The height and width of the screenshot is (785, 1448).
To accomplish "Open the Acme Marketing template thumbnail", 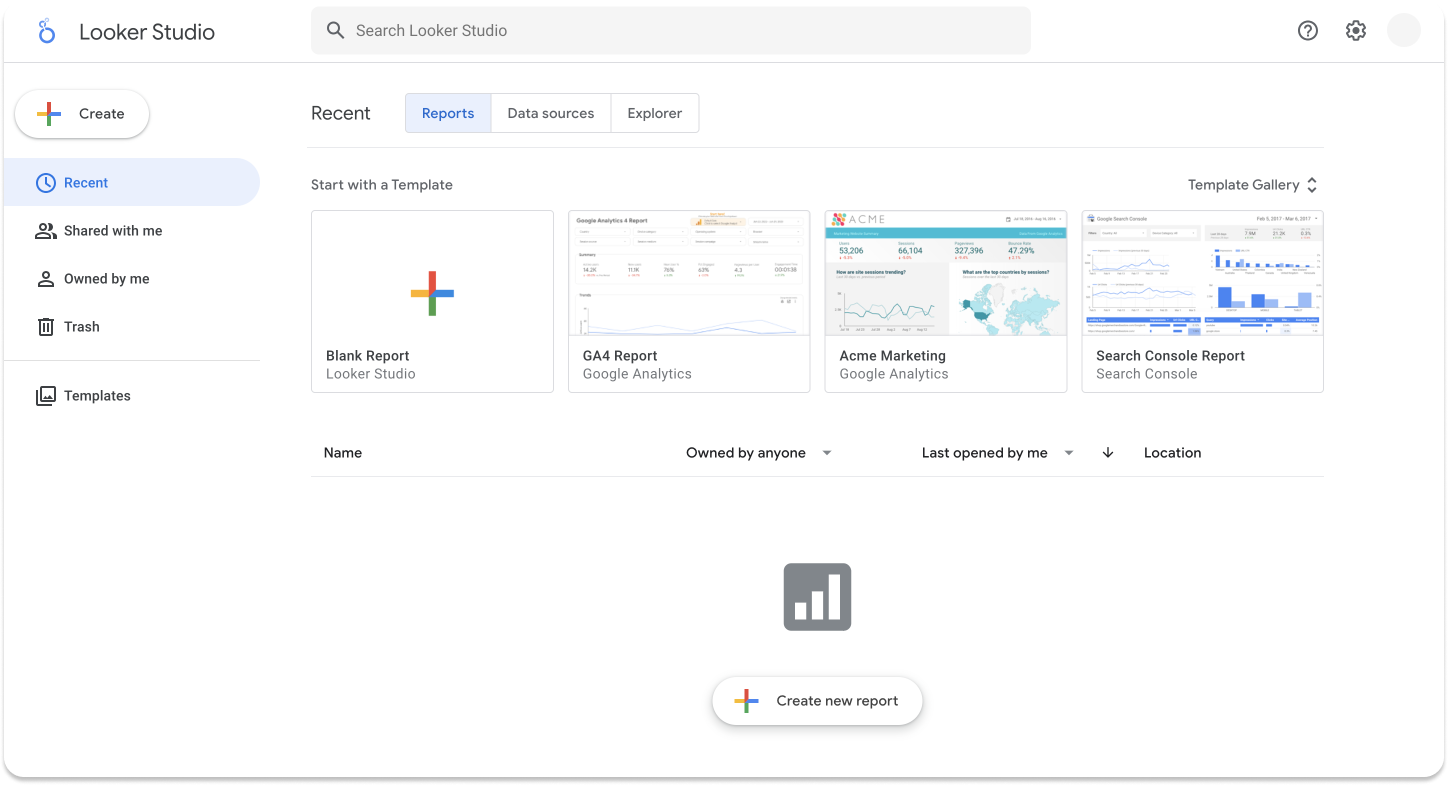I will tap(946, 273).
